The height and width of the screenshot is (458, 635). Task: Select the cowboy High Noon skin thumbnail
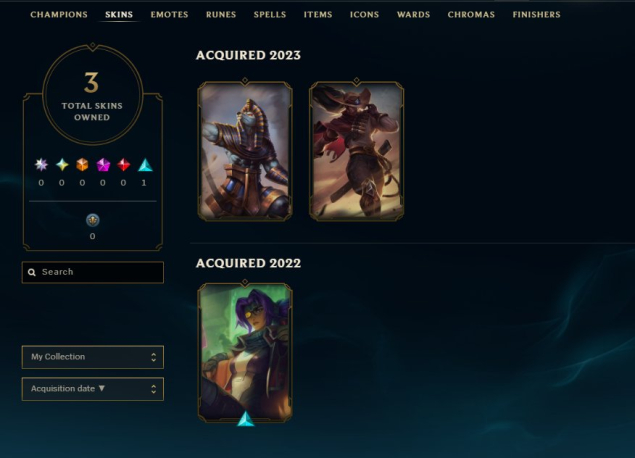coord(356,151)
